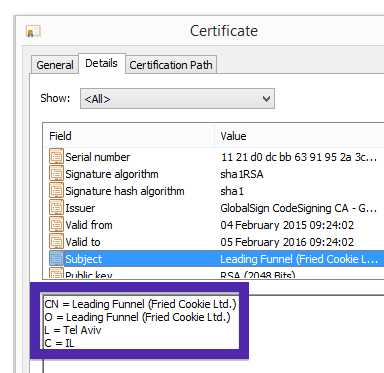Select the Signature hash algorithm row
384x373 pixels.
coord(214,191)
